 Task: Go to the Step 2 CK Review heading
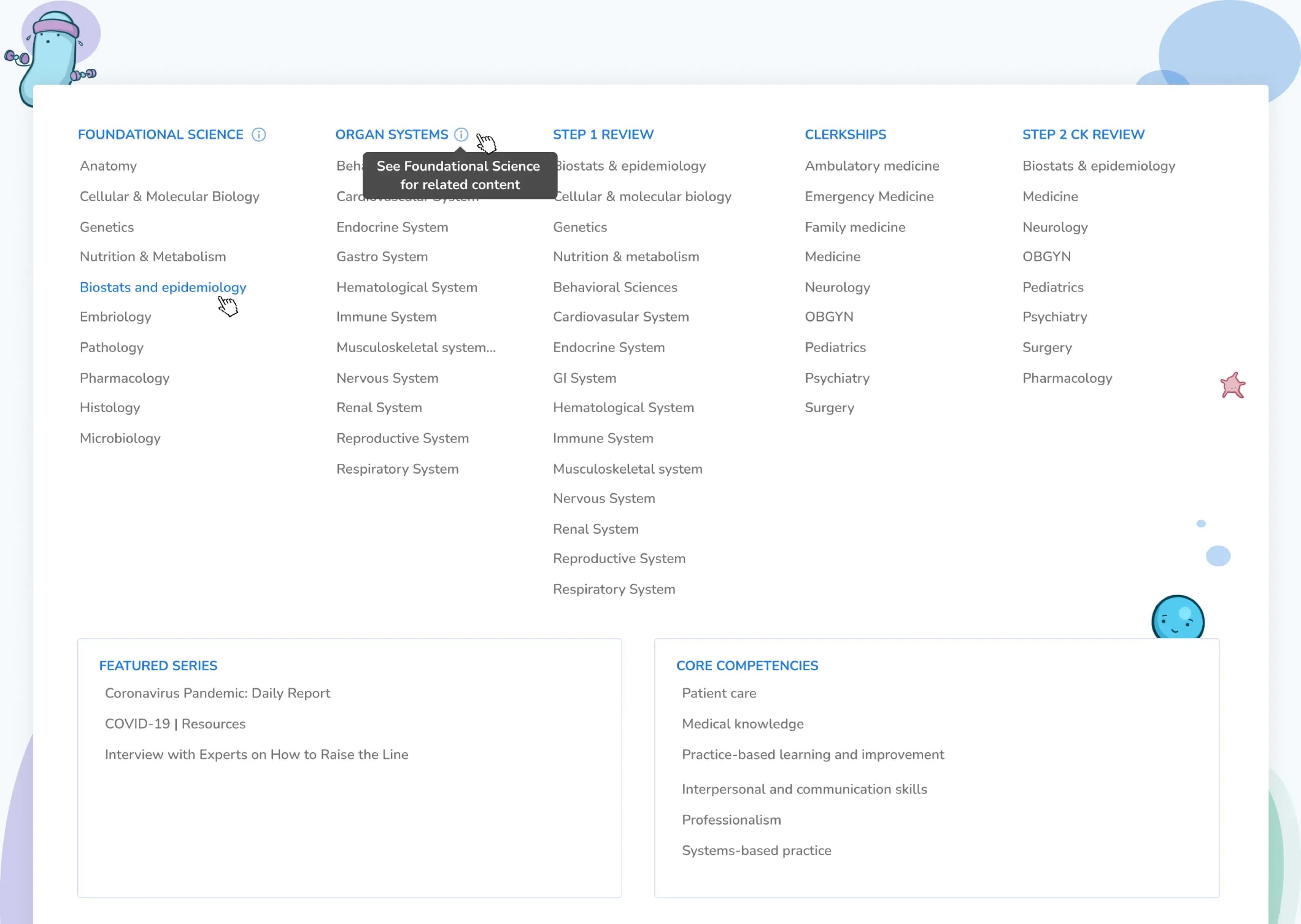(x=1083, y=135)
